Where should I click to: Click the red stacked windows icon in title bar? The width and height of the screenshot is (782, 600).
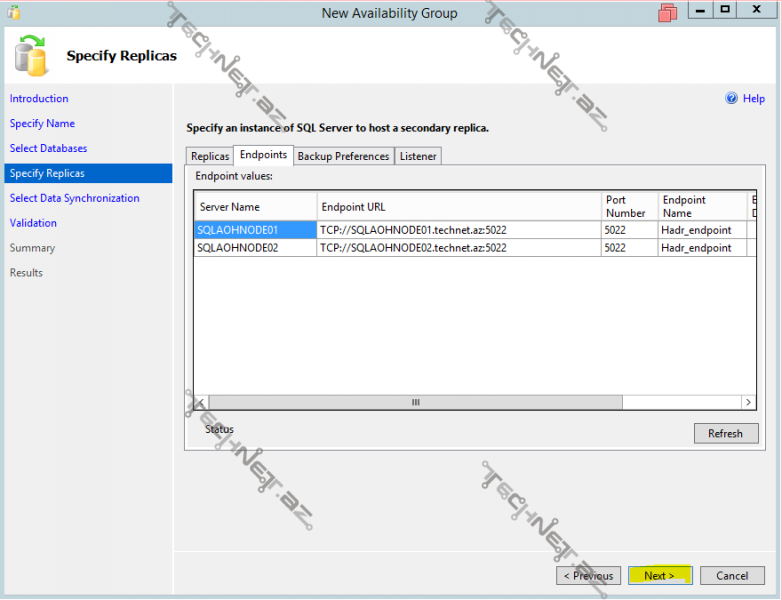click(667, 13)
